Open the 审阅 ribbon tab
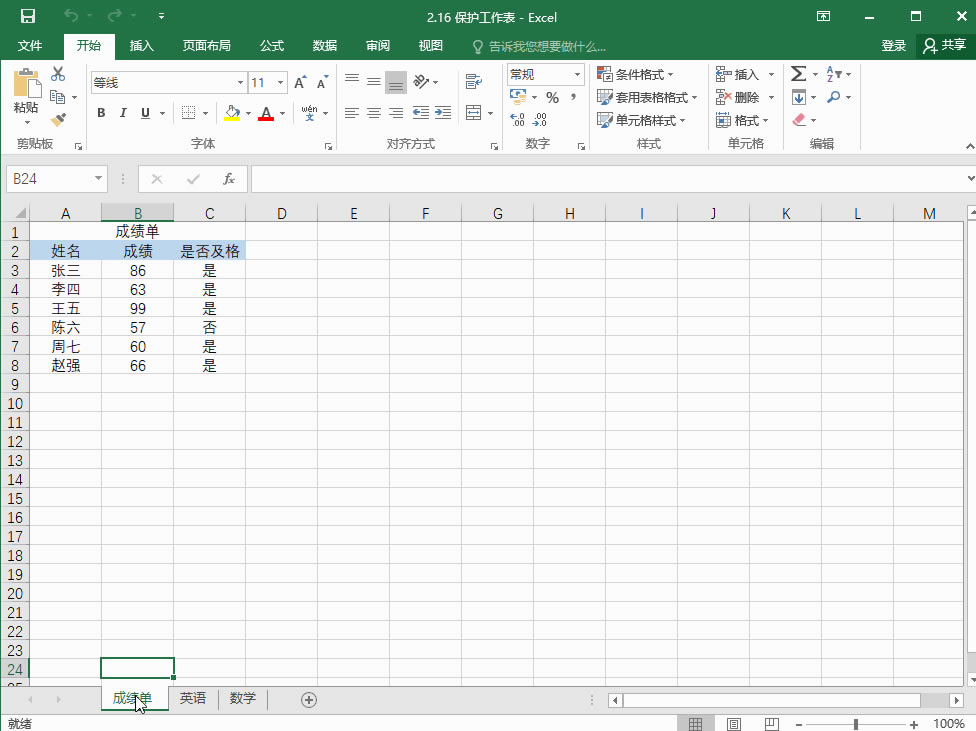 pyautogui.click(x=377, y=45)
